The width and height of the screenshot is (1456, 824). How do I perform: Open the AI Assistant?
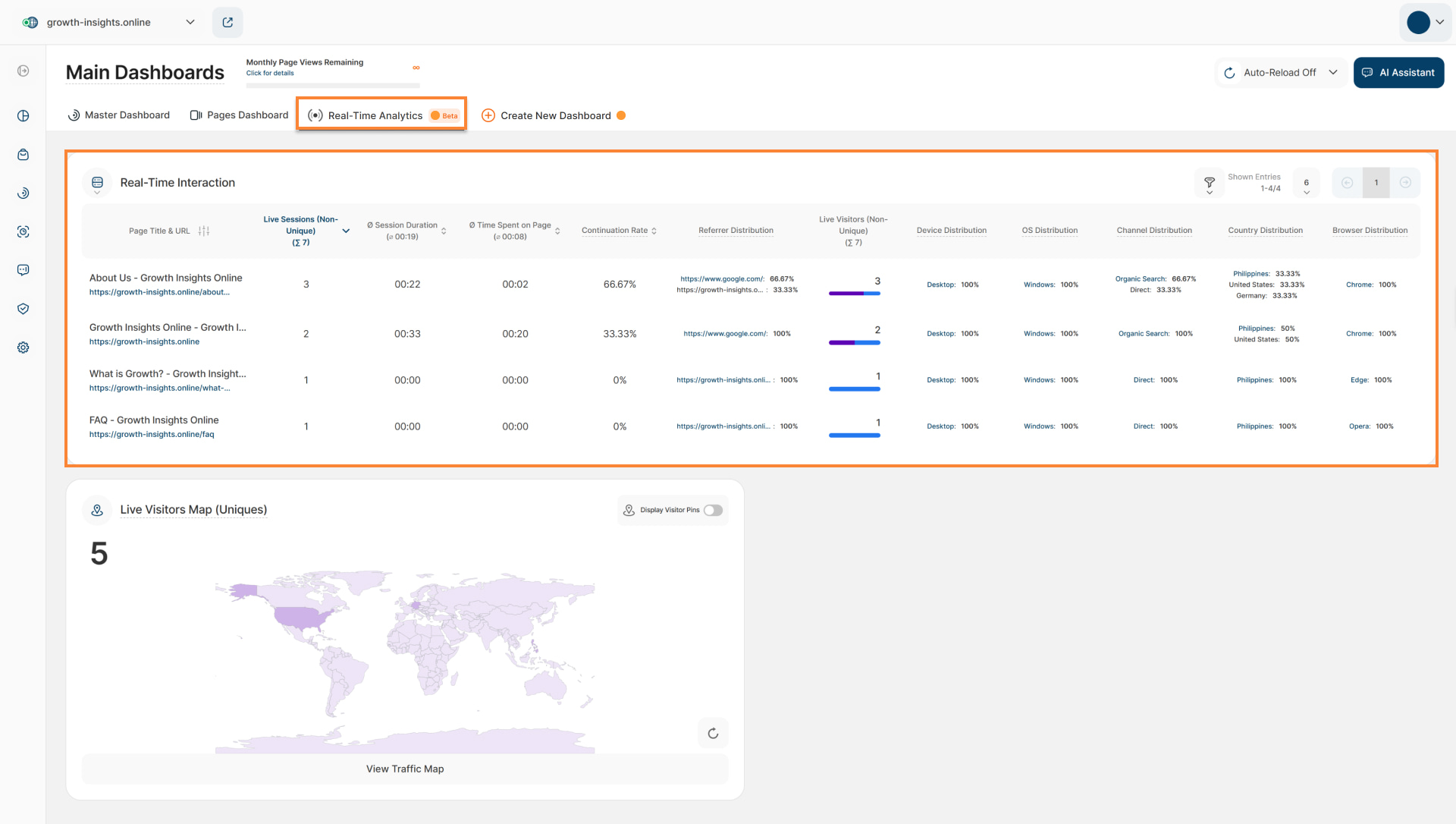pos(1398,73)
